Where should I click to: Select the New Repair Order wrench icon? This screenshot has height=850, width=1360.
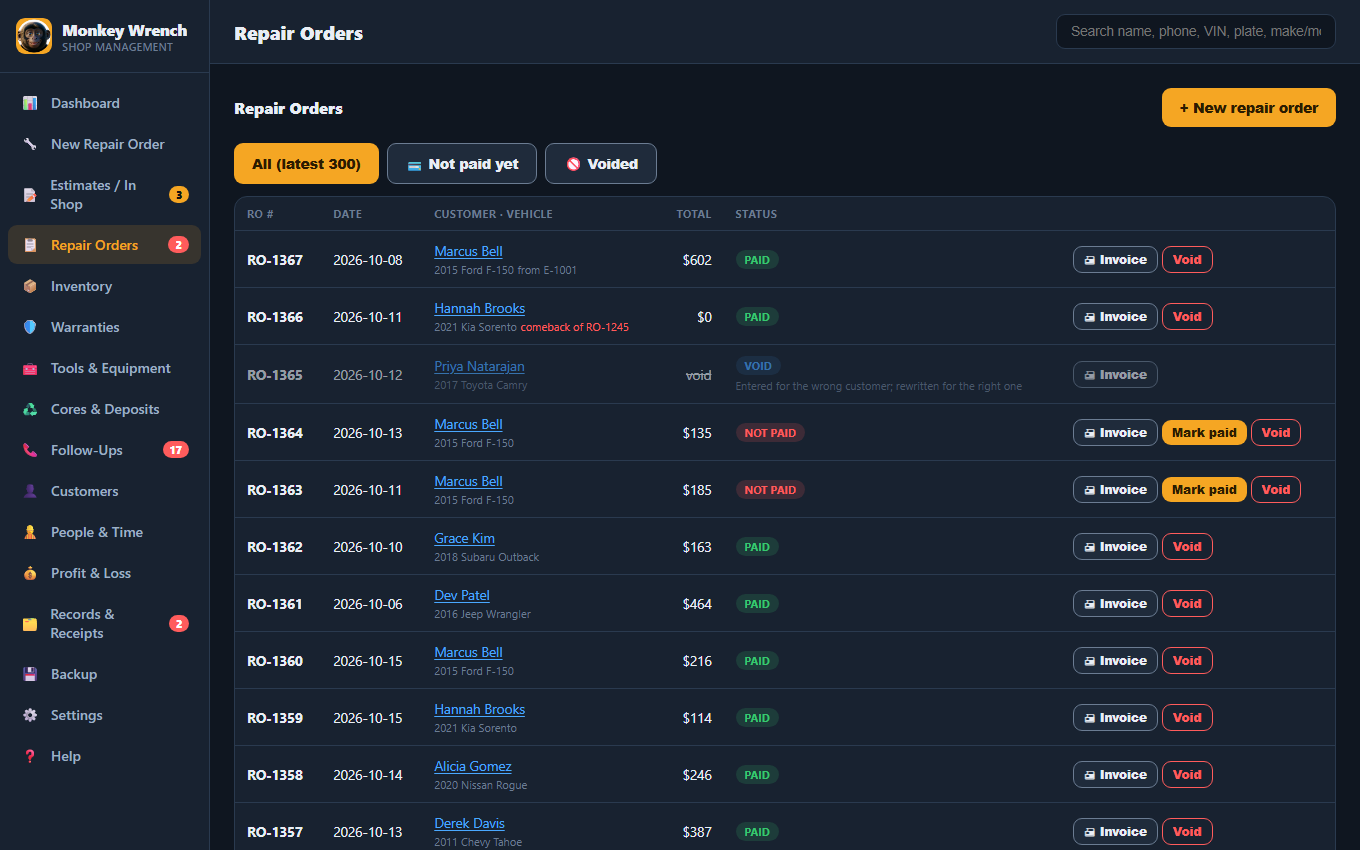(30, 144)
